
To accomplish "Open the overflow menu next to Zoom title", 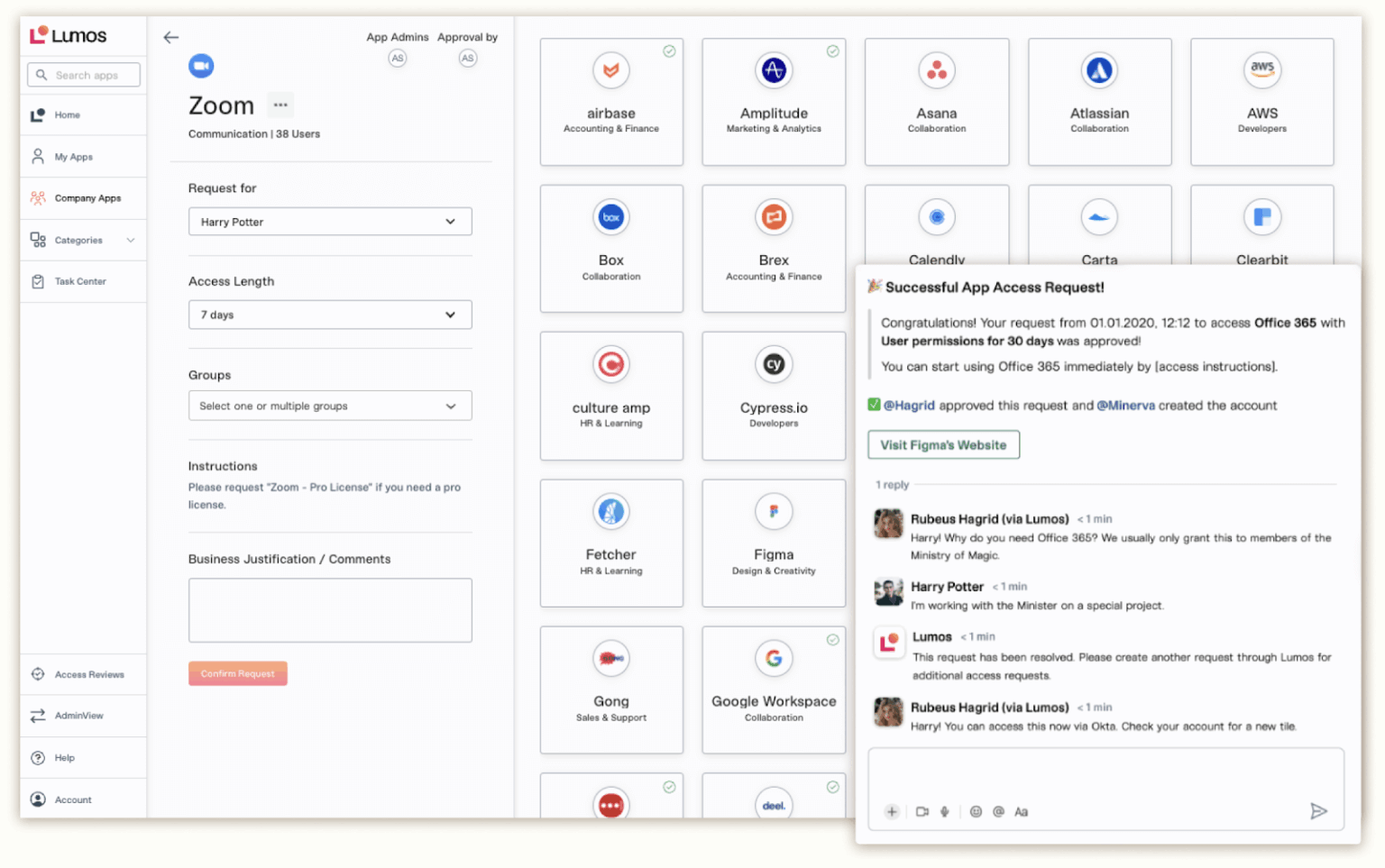I will coord(280,105).
